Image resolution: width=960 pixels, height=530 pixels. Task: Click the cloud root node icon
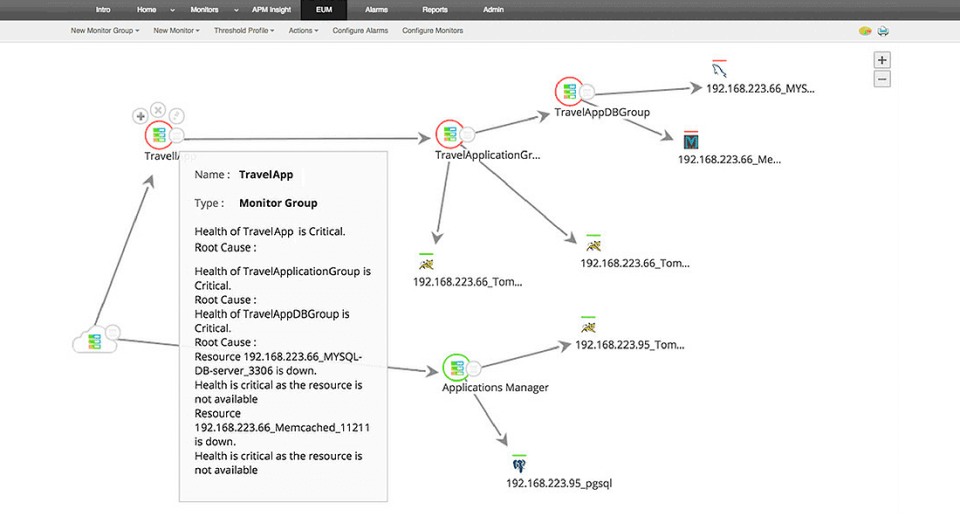pyautogui.click(x=94, y=341)
